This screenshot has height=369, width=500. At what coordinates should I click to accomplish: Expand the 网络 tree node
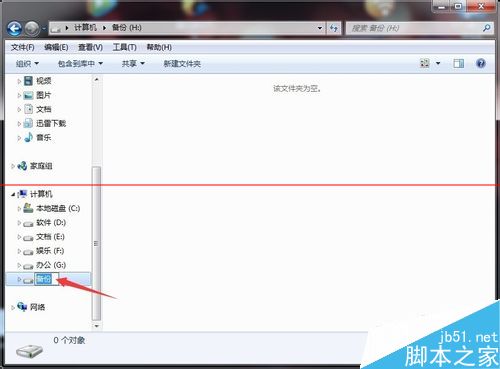pos(13,307)
